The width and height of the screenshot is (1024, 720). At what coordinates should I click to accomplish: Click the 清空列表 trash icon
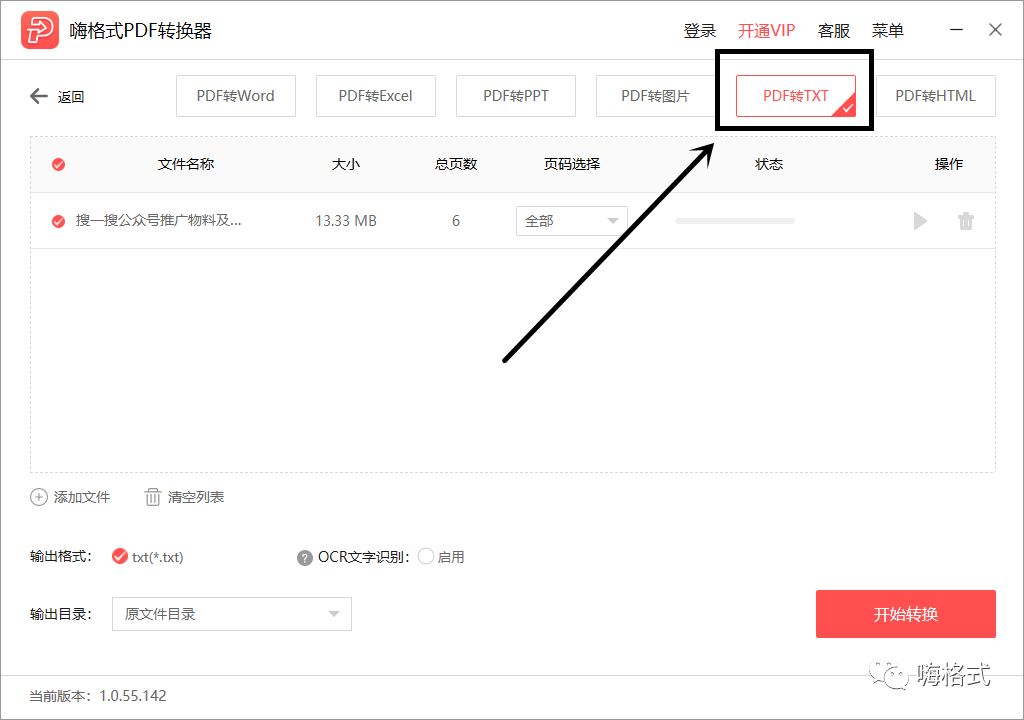152,497
